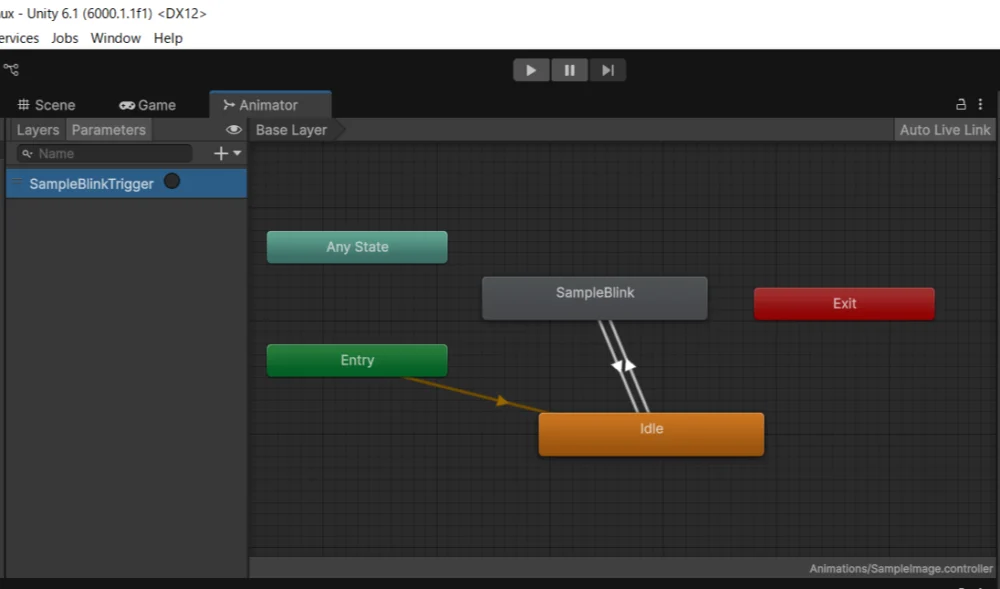
Task: Select the orange Idle state node
Action: [x=651, y=434]
